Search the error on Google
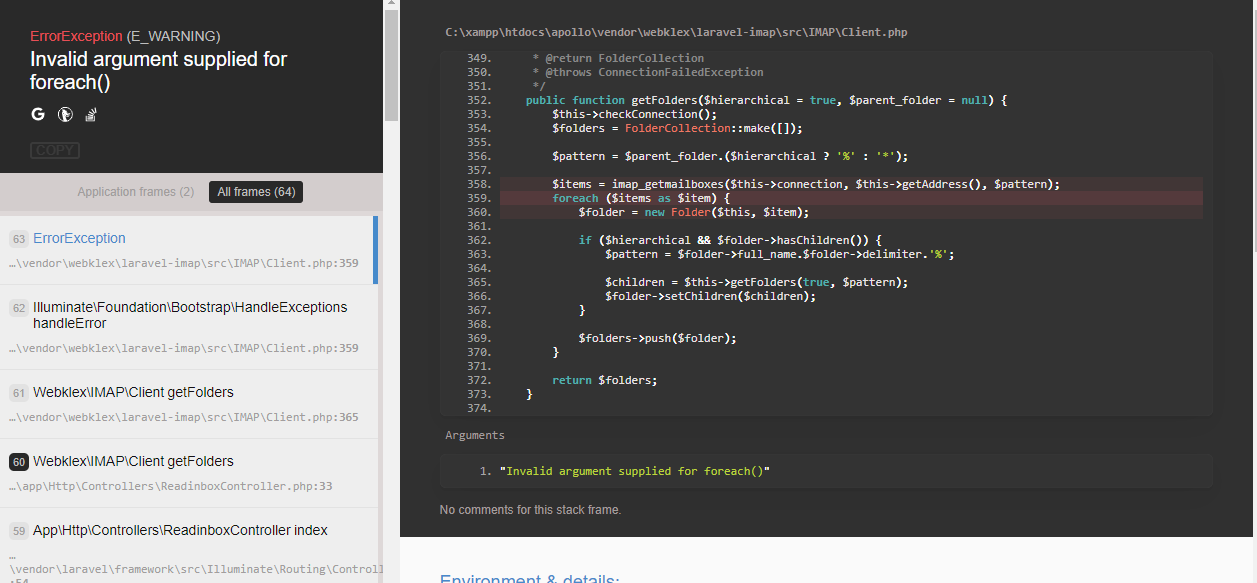Screen dimensions: 1257x583 click(x=37, y=114)
